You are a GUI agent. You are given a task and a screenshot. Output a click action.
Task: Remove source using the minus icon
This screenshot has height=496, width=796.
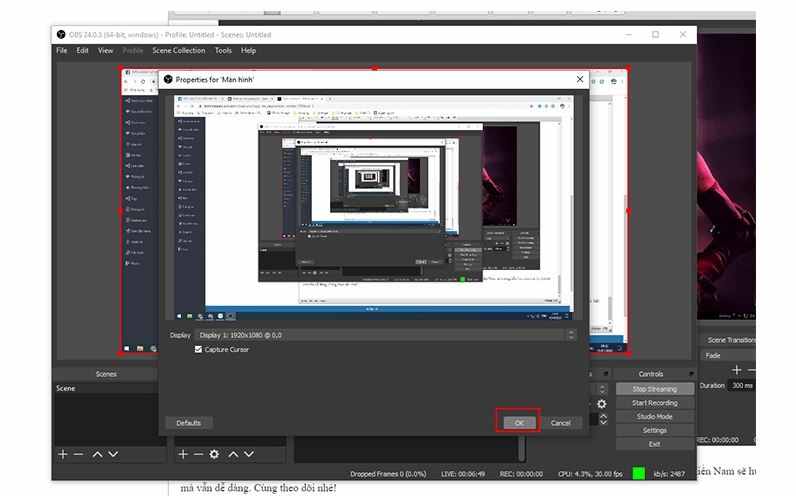coord(198,454)
